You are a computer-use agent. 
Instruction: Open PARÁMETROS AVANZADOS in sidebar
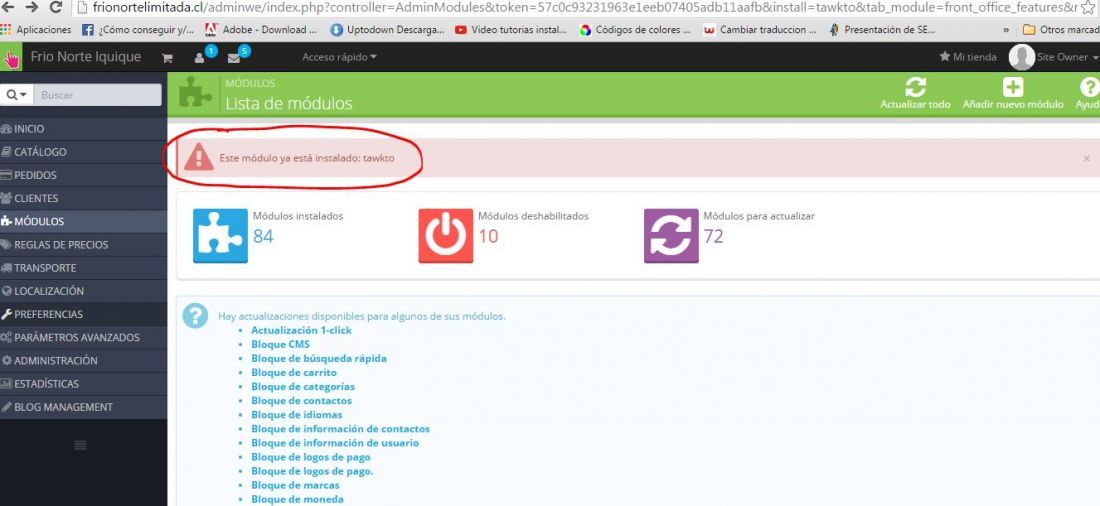83,338
